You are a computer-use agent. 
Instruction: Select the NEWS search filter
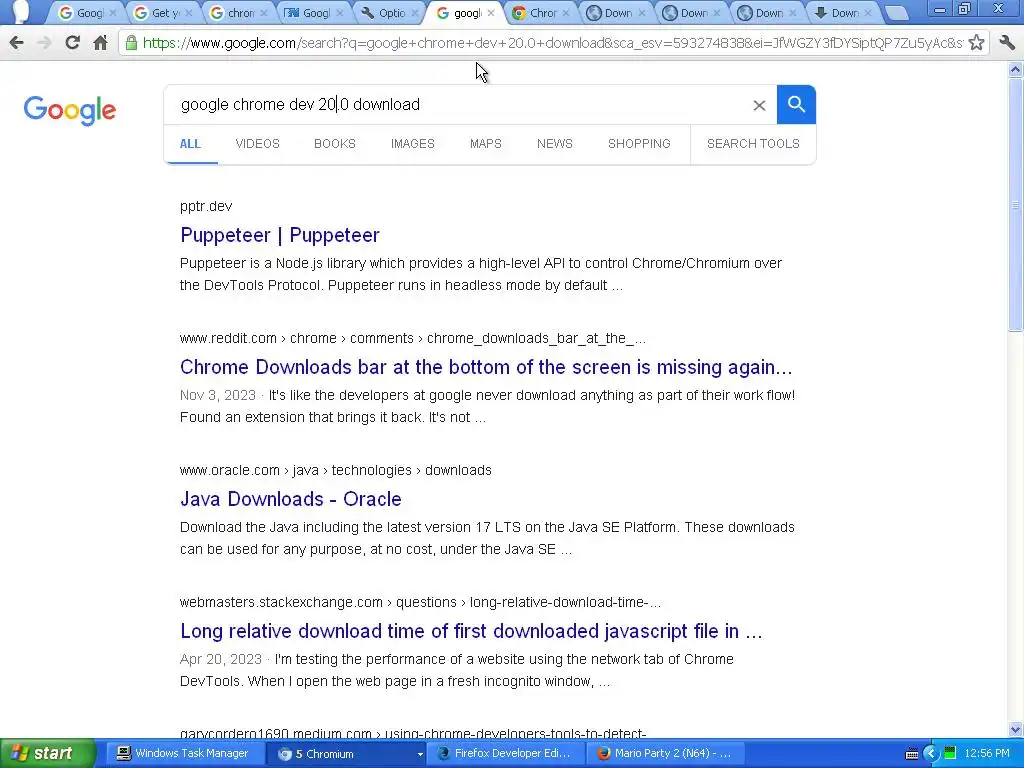click(554, 144)
